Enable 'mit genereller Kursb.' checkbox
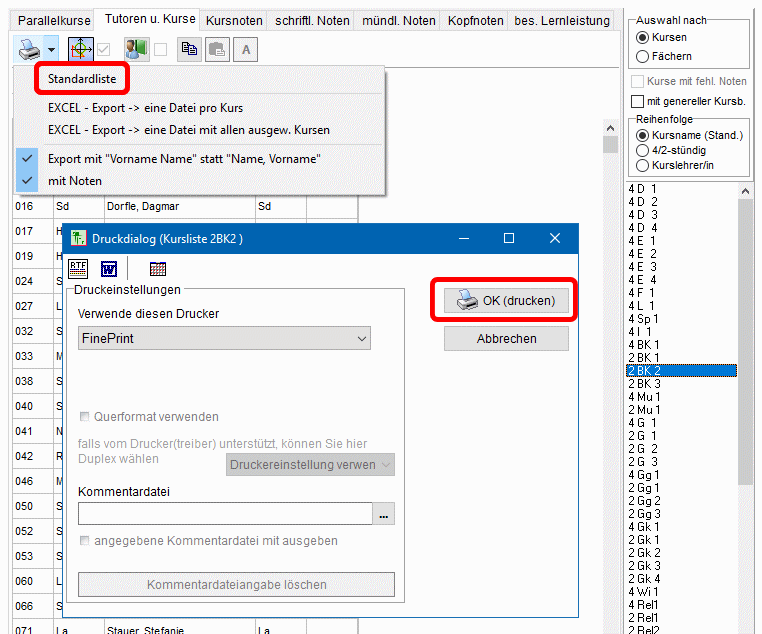The image size is (762, 634). pos(638,101)
